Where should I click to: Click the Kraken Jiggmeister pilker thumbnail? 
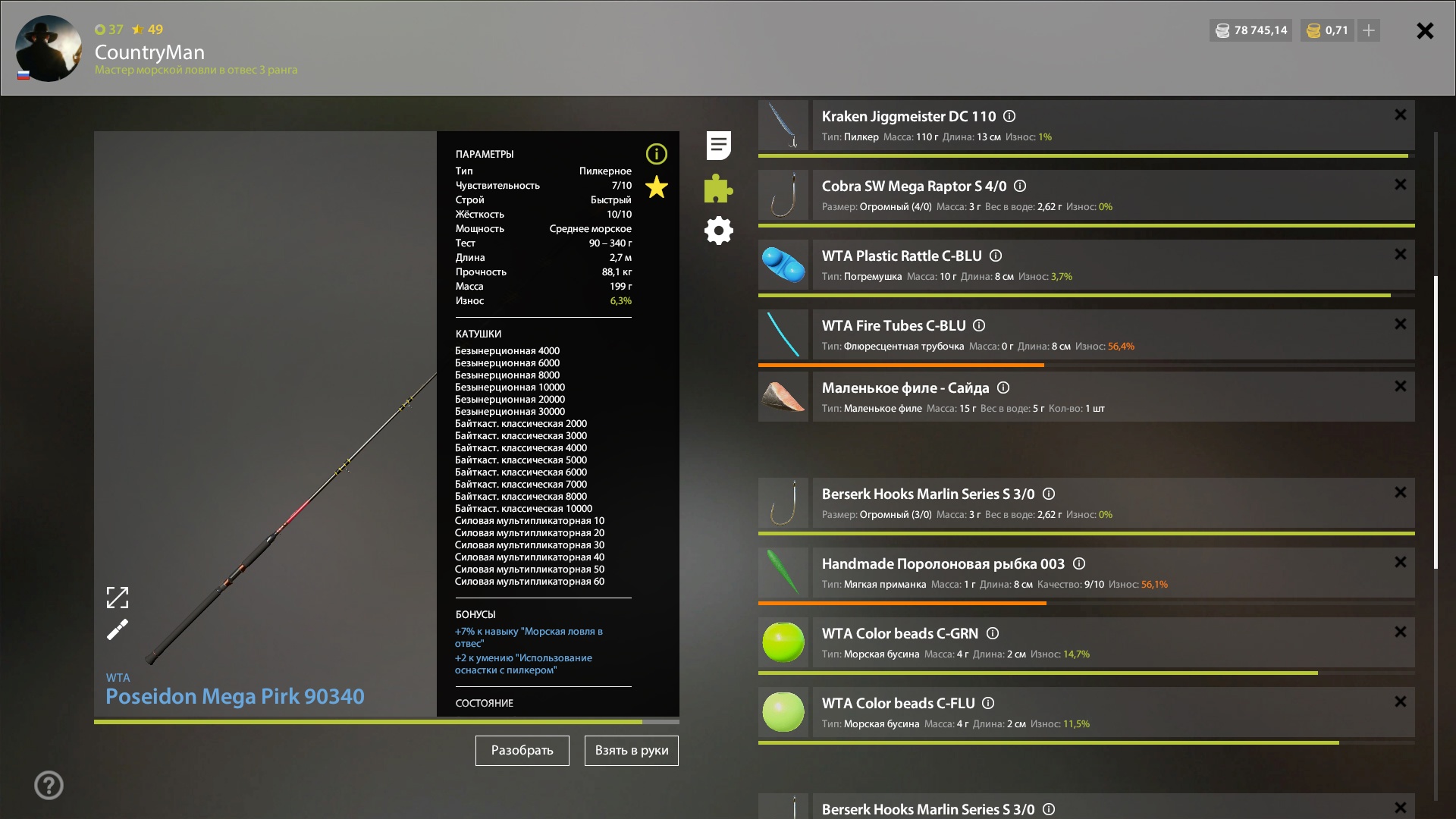pos(783,125)
